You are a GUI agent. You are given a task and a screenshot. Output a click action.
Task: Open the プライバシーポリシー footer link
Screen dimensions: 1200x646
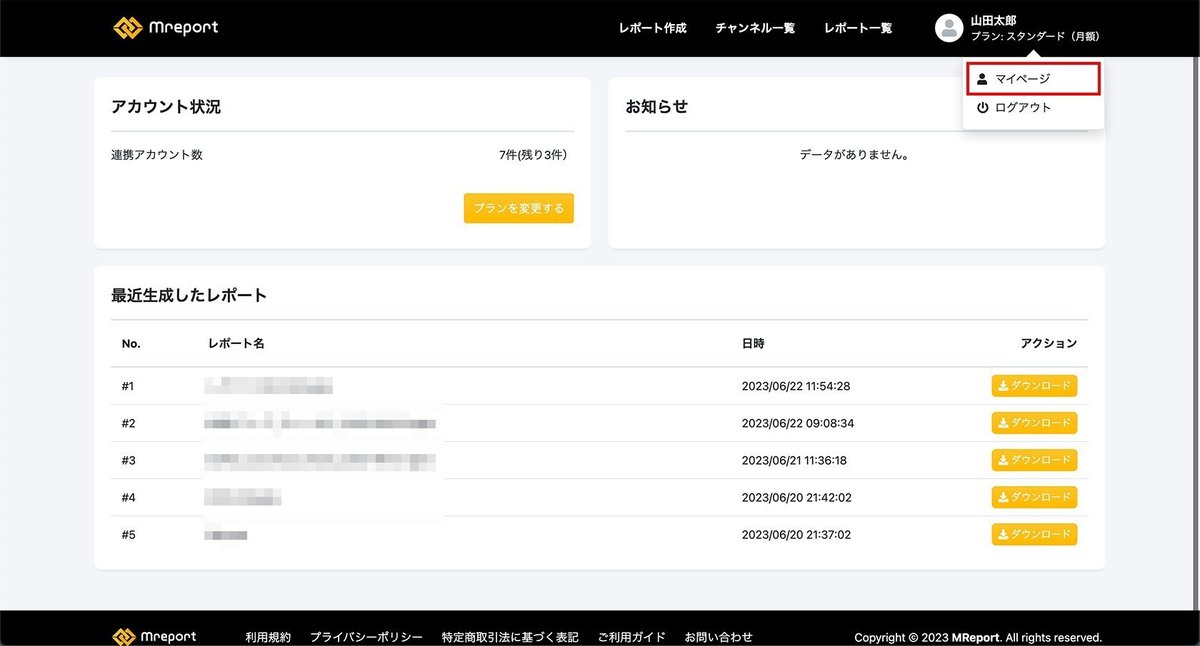(366, 637)
